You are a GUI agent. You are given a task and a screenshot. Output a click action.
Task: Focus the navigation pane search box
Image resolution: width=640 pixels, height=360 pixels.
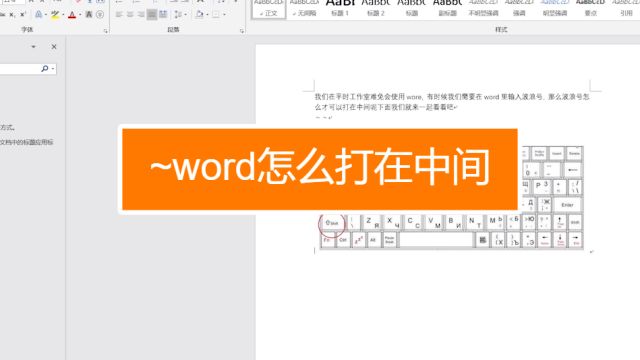[x=19, y=69]
